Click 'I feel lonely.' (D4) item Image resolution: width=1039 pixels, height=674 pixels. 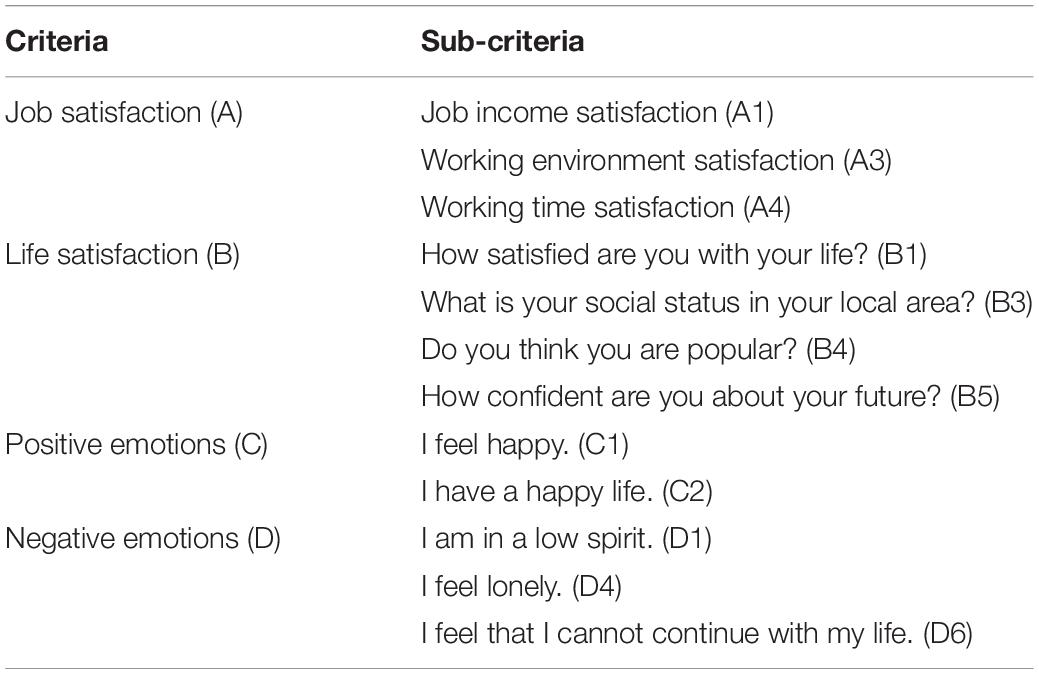(x=521, y=587)
